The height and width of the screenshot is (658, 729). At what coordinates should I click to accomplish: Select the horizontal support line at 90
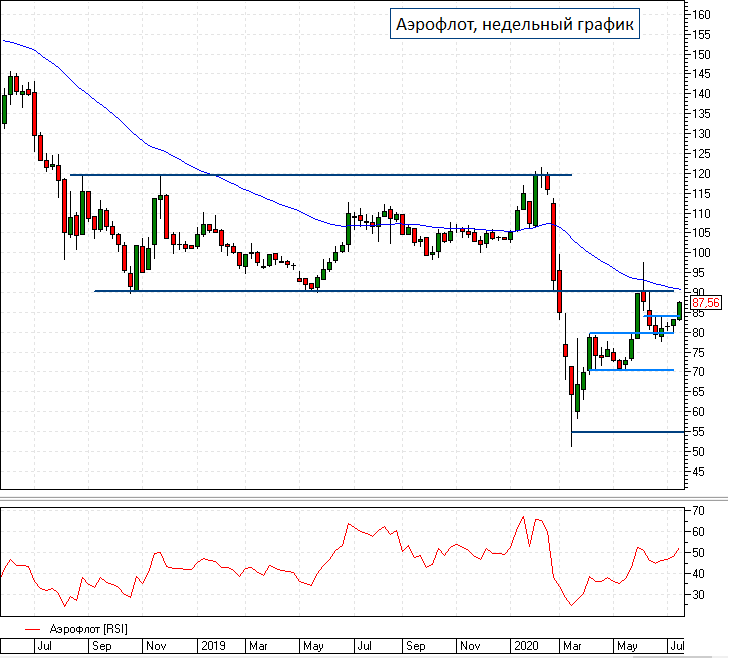(x=384, y=291)
